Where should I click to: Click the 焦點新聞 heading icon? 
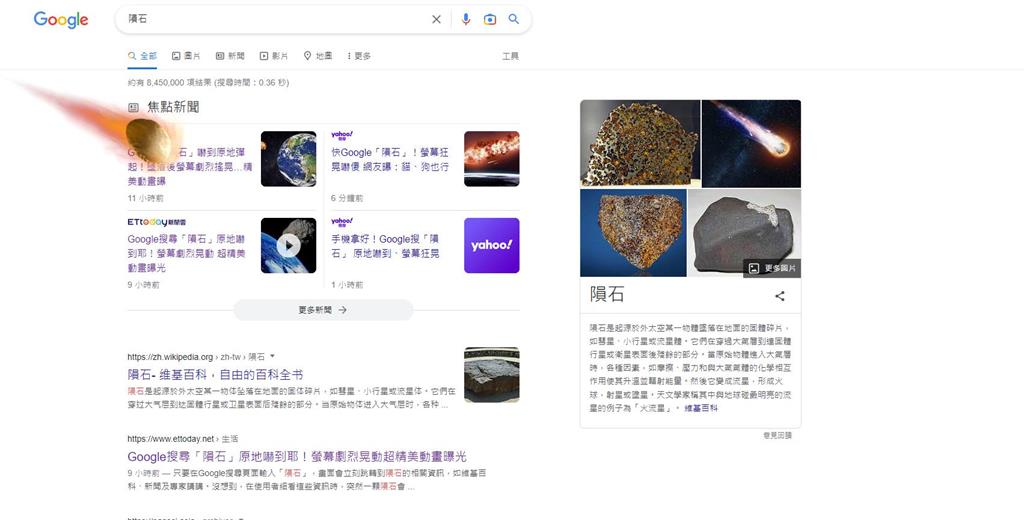pos(133,107)
